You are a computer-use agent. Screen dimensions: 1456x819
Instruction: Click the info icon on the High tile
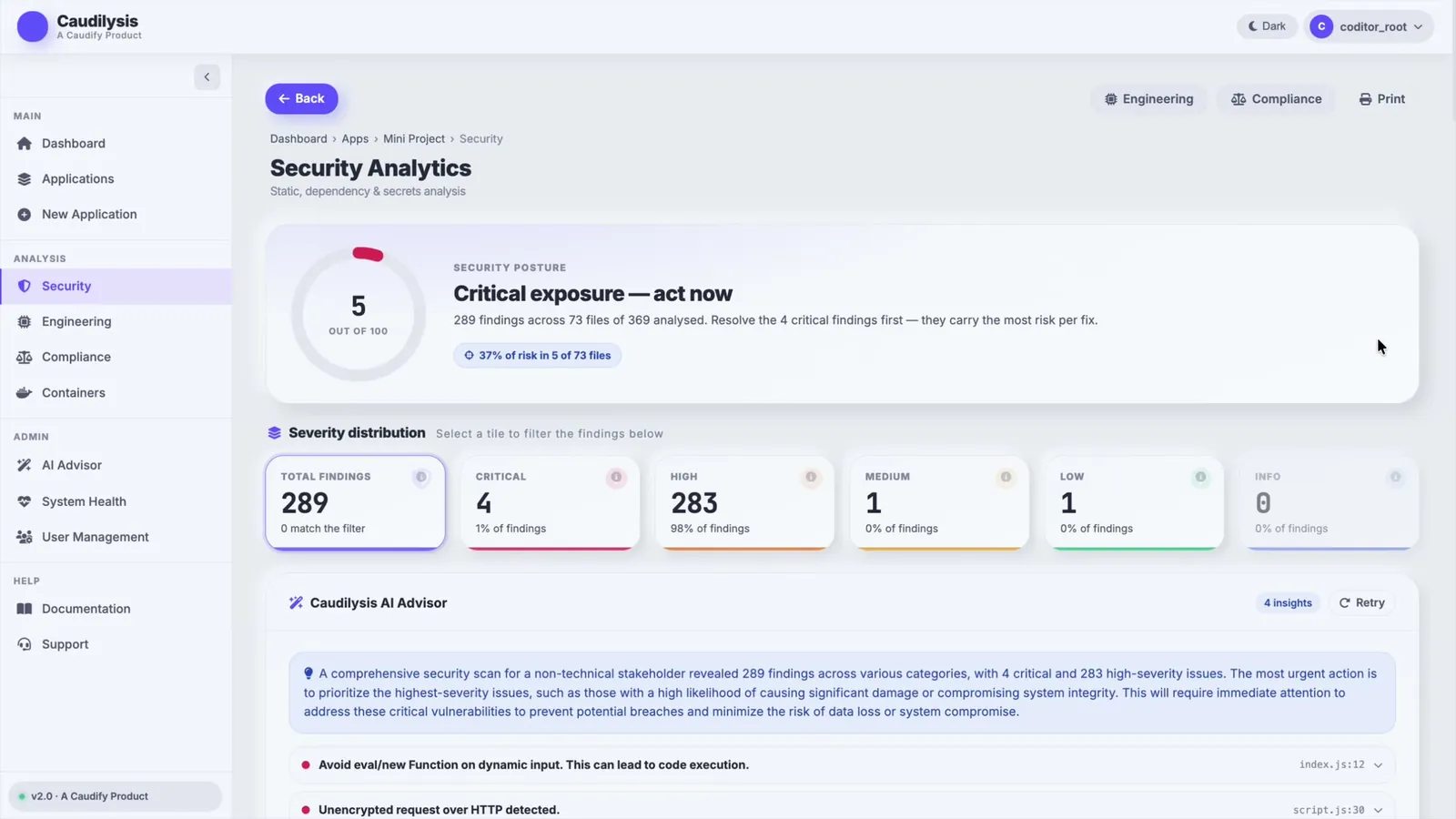coord(811,477)
